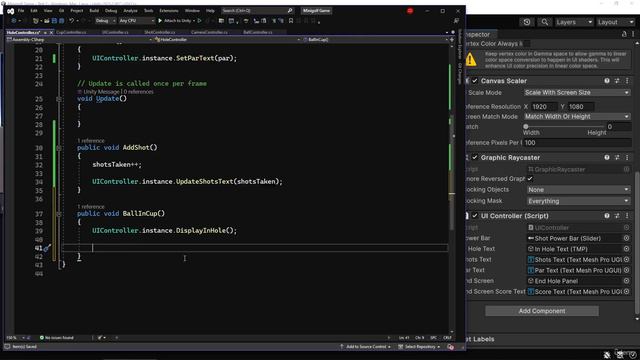Viewport: 640px width, 360px height.
Task: Open the Debug menu in Visual Studio
Action: (111, 11)
